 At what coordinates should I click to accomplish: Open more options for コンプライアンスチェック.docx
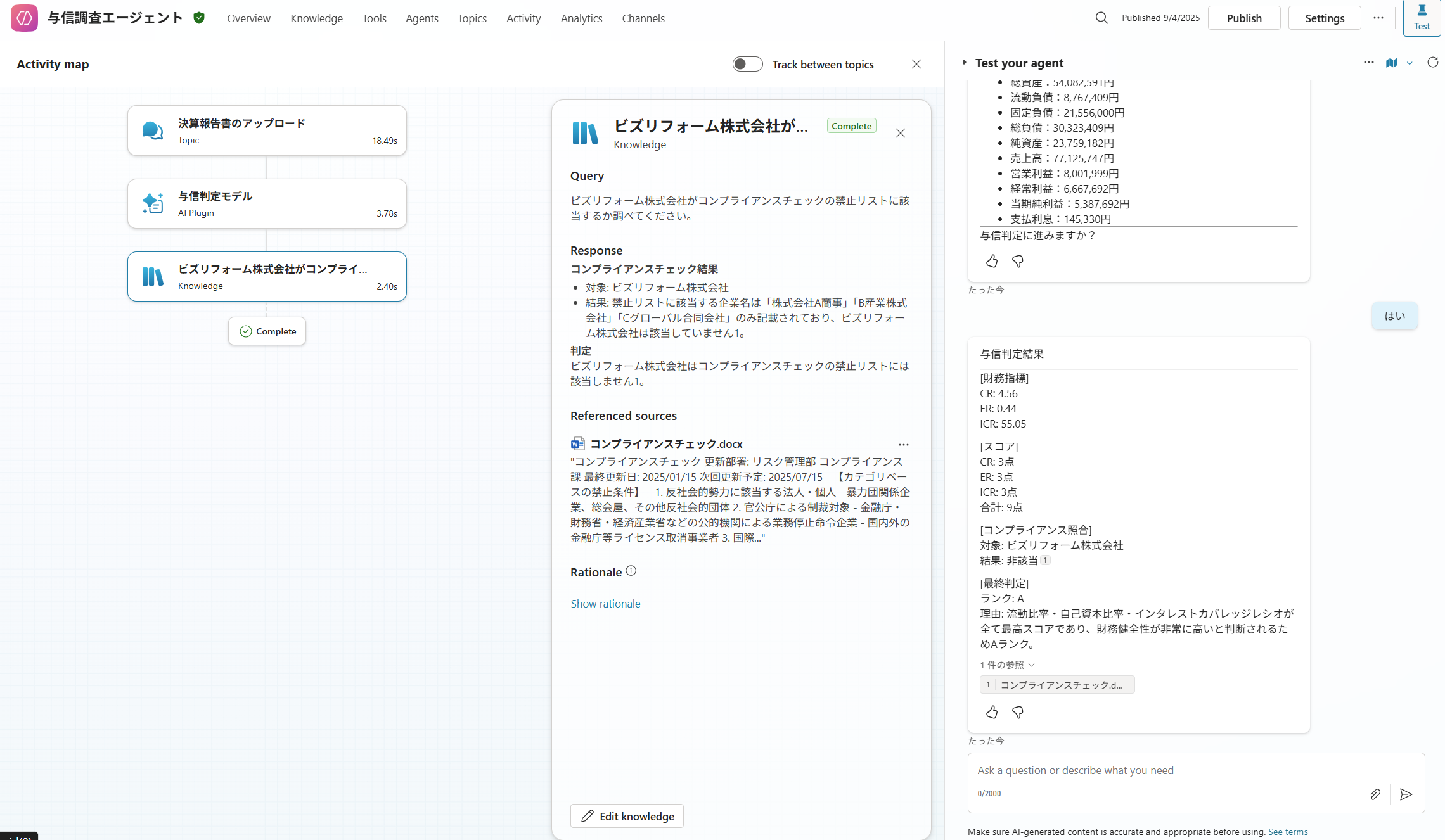903,444
